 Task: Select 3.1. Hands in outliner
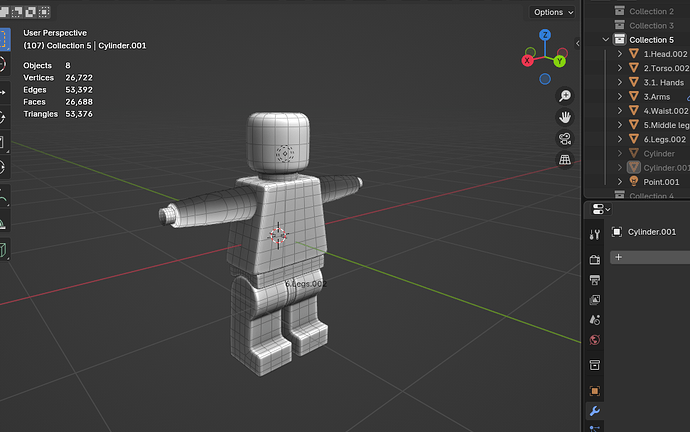664,82
